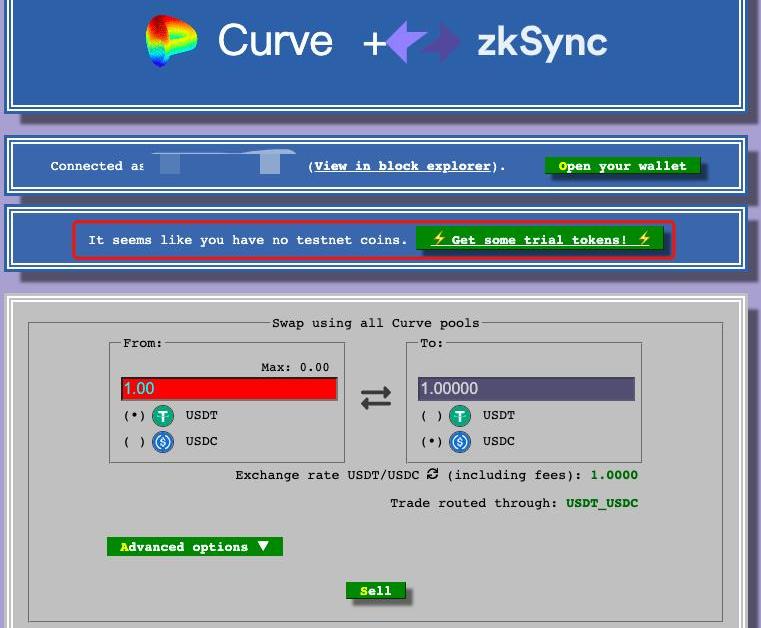Click the To amount field showing 1.00000
The width and height of the screenshot is (761, 628).
[x=525, y=389]
